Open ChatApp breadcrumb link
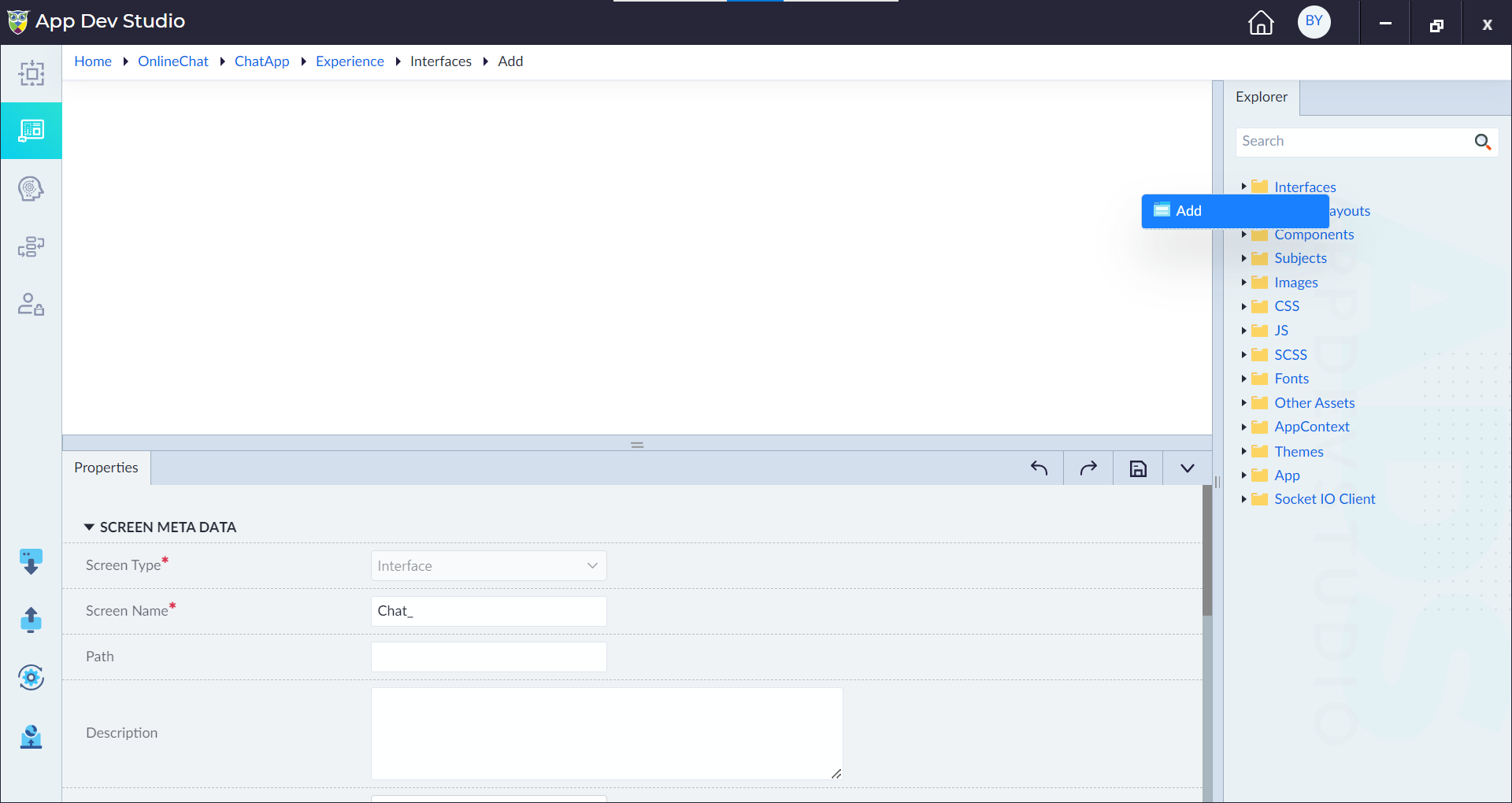This screenshot has width=1512, height=803. (x=262, y=61)
